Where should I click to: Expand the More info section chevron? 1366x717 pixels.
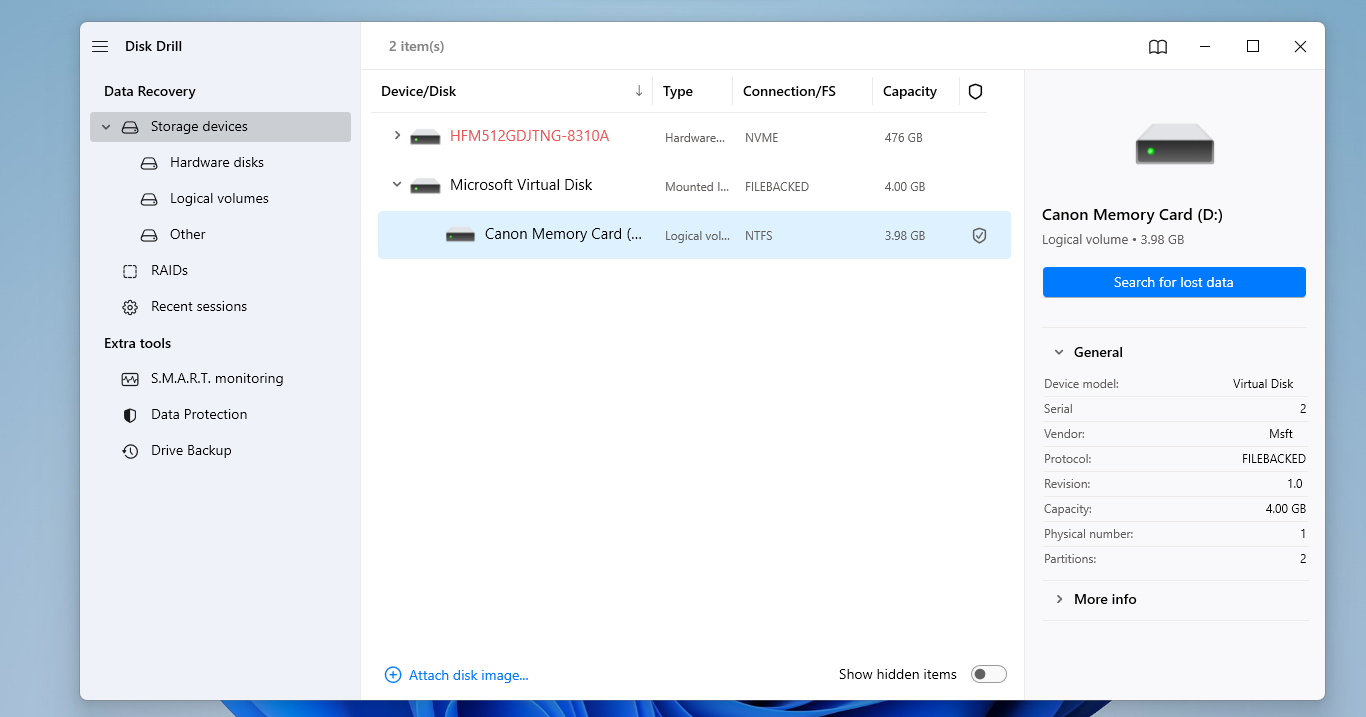pyautogui.click(x=1059, y=599)
